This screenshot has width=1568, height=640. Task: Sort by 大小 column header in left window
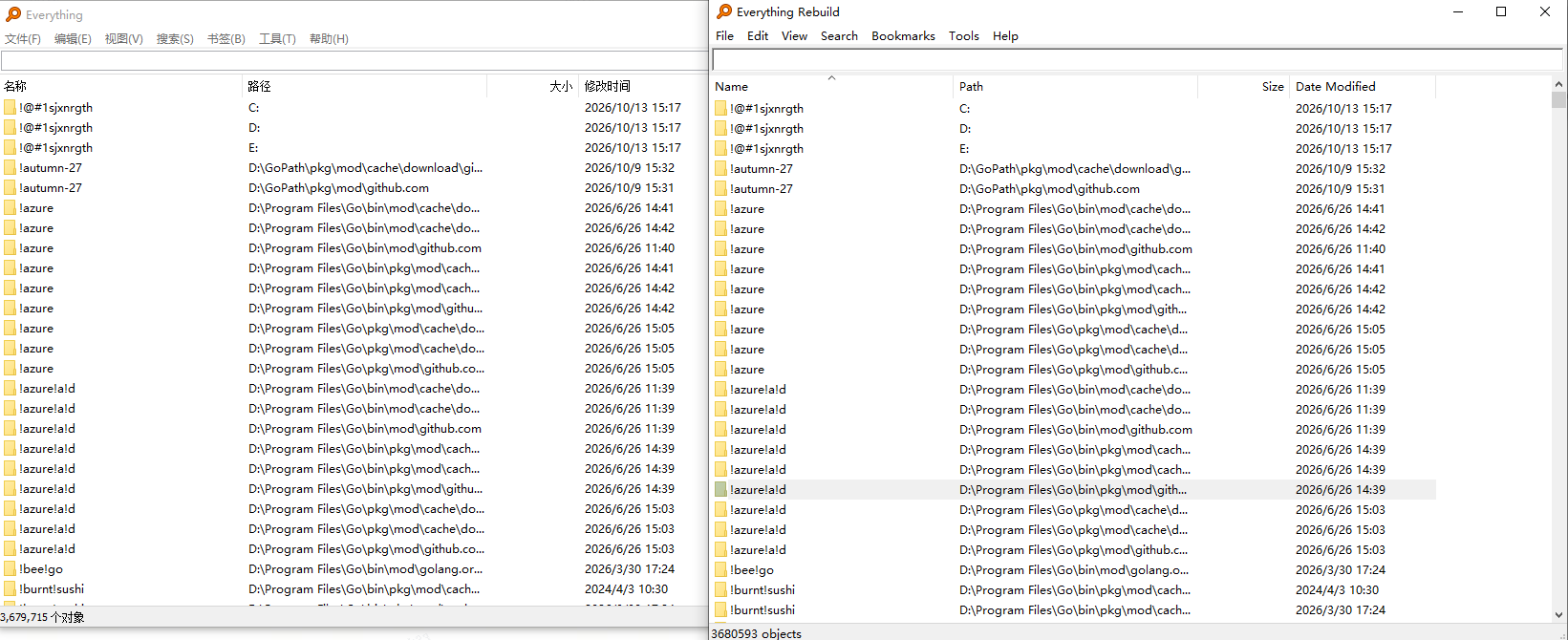533,86
